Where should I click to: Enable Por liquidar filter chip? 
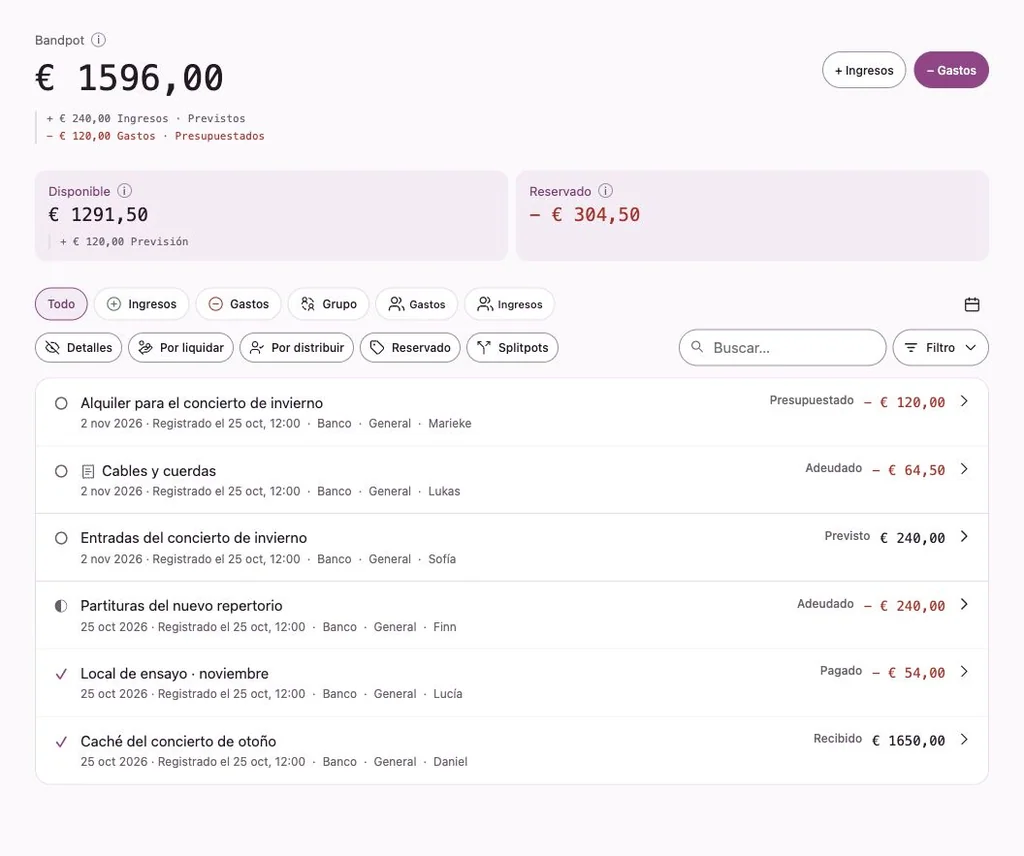pos(181,347)
